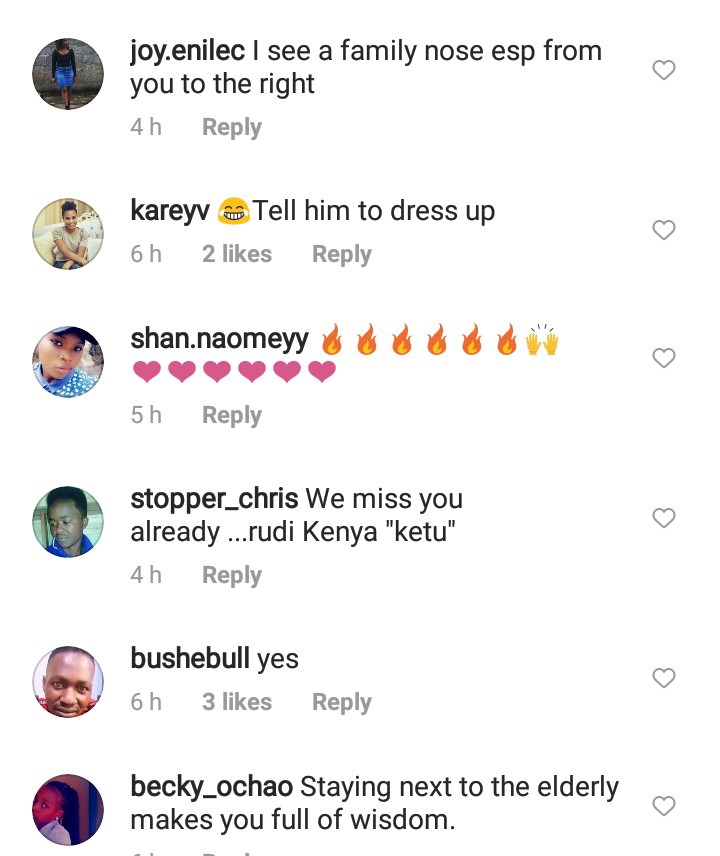This screenshot has width=720, height=856.
Task: Like stopper_chris's comment heart icon
Action: tap(664, 518)
